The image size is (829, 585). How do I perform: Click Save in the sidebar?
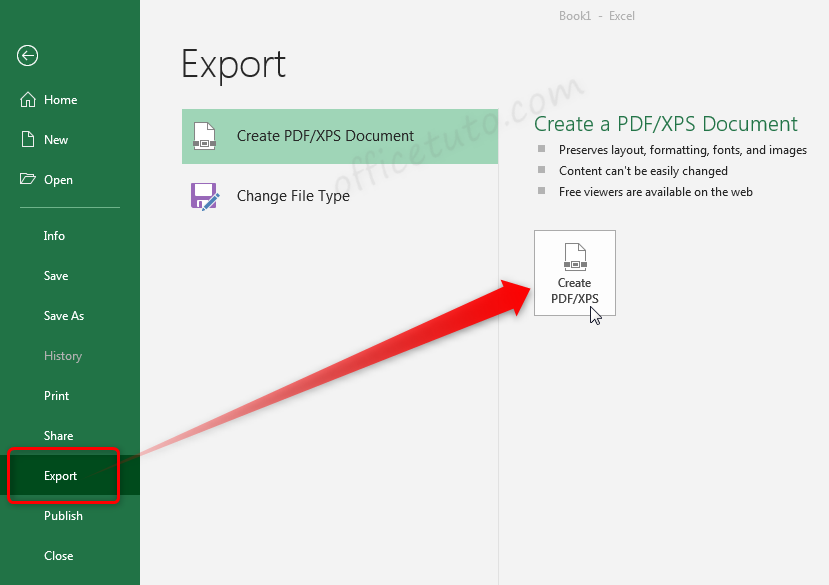[x=55, y=275]
